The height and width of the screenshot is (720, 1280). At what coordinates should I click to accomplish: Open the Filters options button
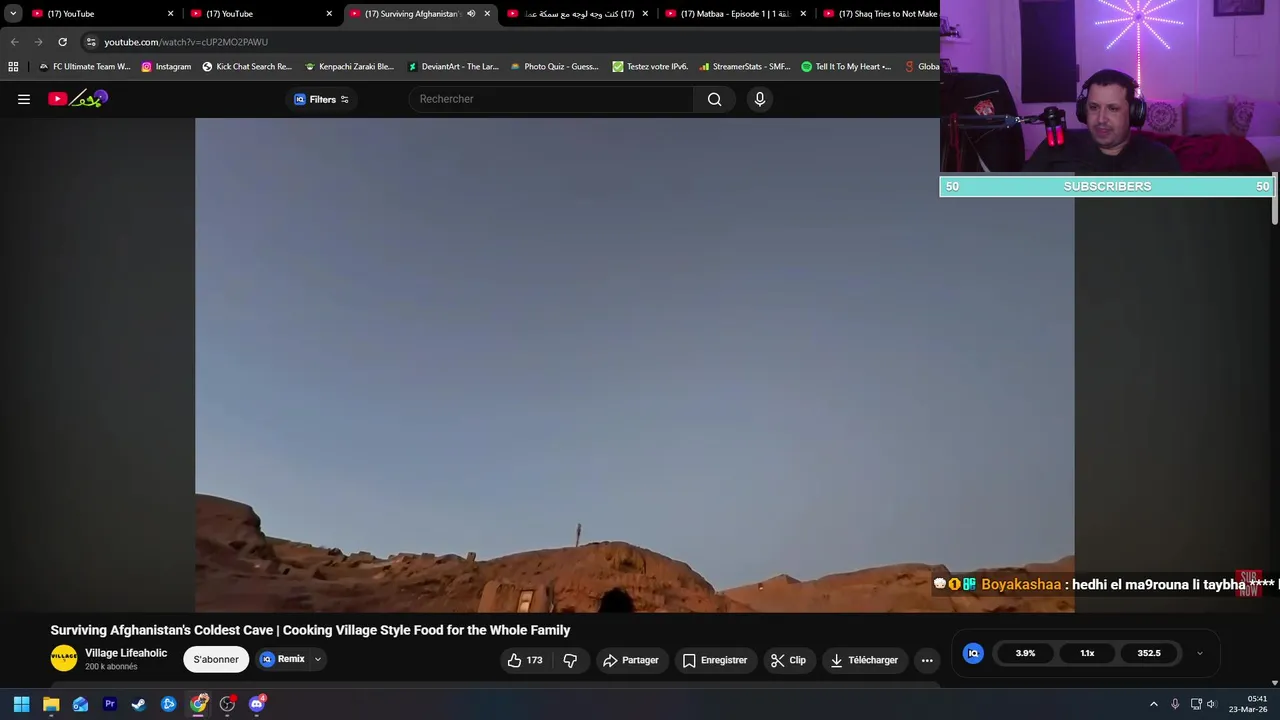click(x=321, y=99)
